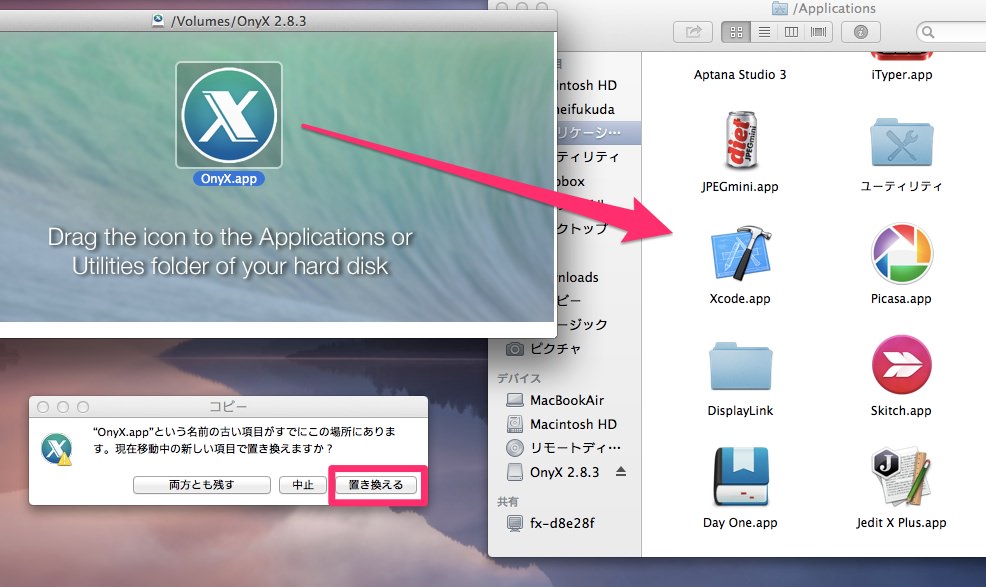The image size is (986, 587).
Task: Click the 両方とも残す button to keep both
Action: [x=202, y=484]
